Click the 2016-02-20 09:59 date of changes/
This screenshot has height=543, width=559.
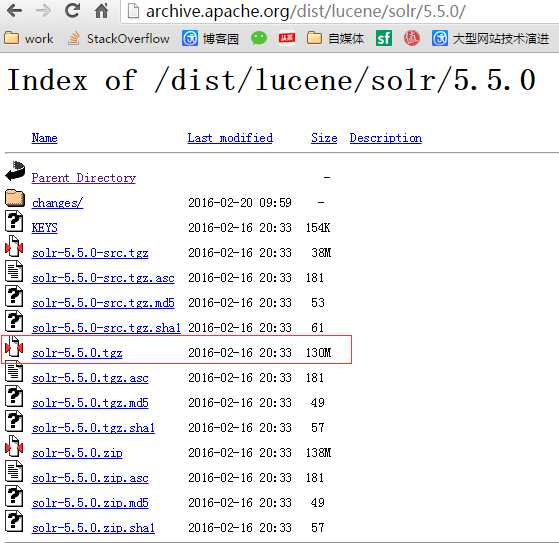click(240, 203)
